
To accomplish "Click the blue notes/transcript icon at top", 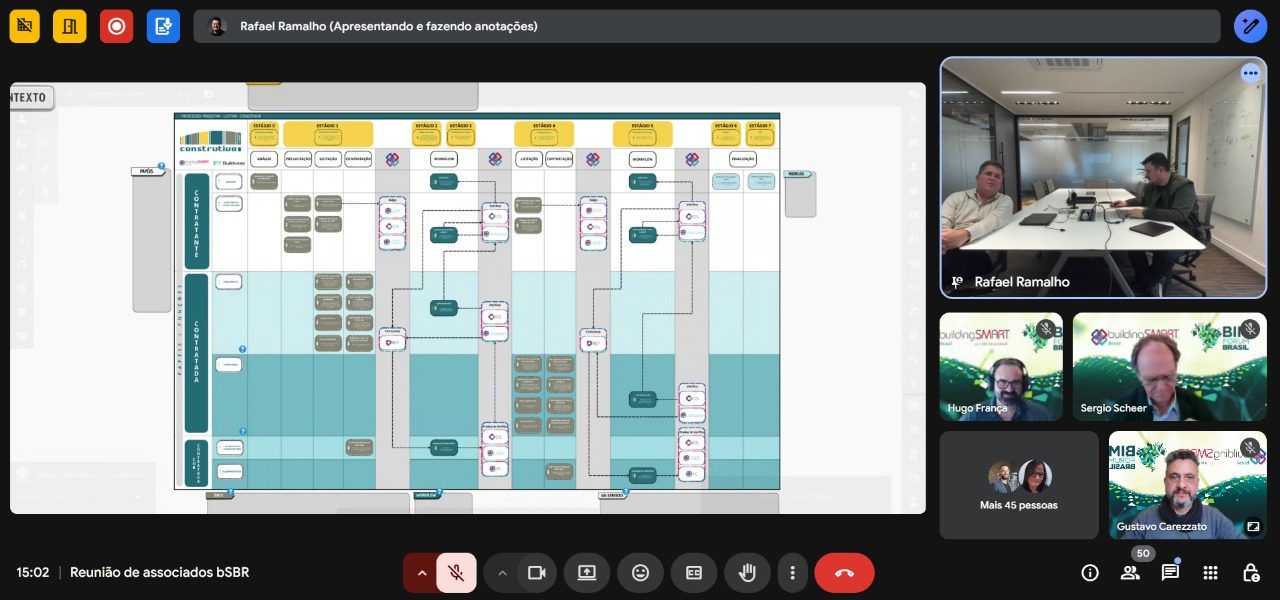I will tap(163, 26).
